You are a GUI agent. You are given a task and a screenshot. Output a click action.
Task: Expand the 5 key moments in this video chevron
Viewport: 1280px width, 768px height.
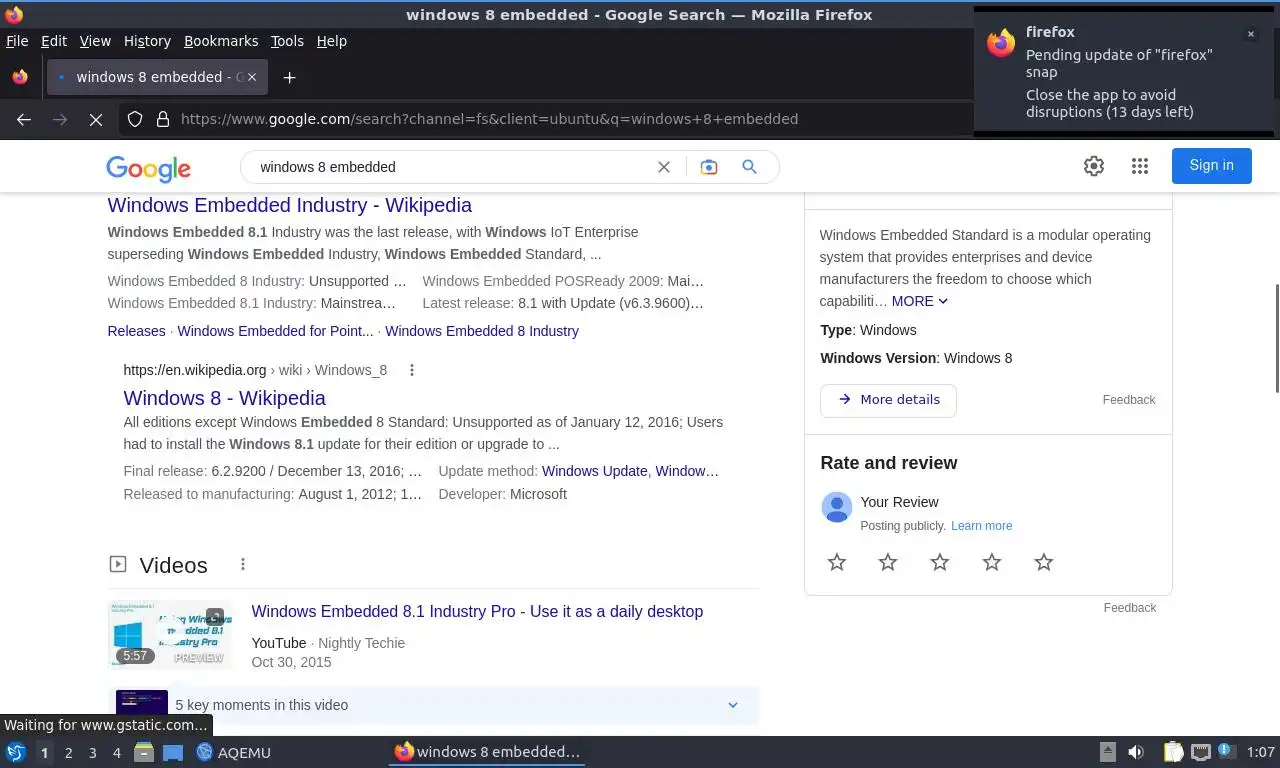733,705
